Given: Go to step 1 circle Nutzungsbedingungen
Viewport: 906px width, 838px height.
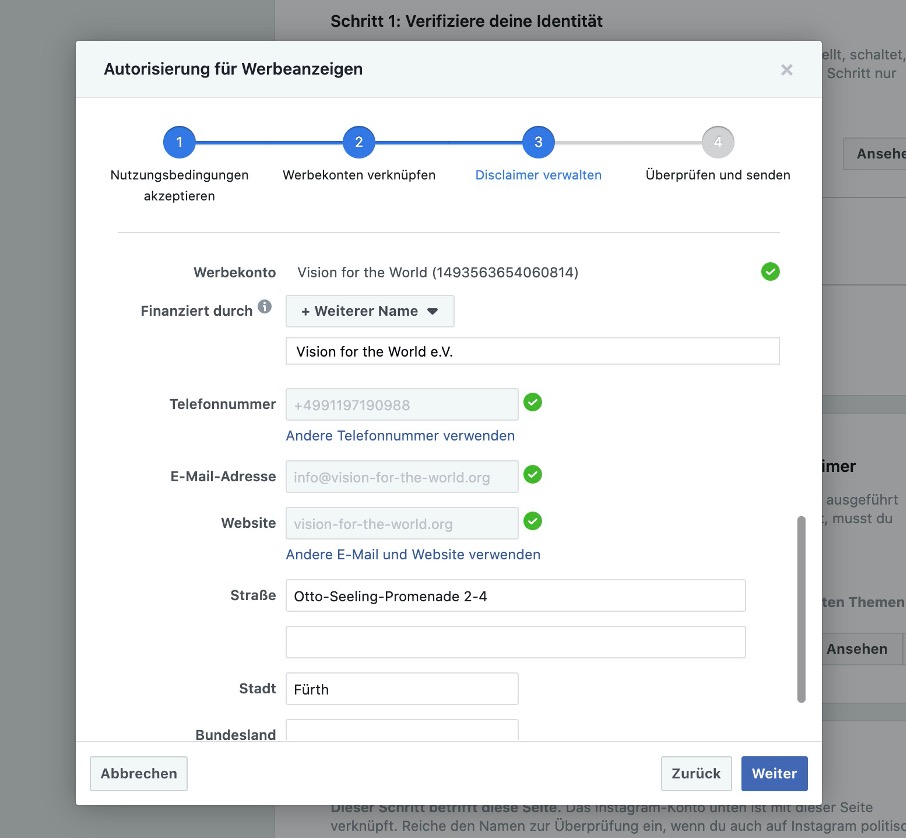Looking at the screenshot, I should click(x=179, y=142).
